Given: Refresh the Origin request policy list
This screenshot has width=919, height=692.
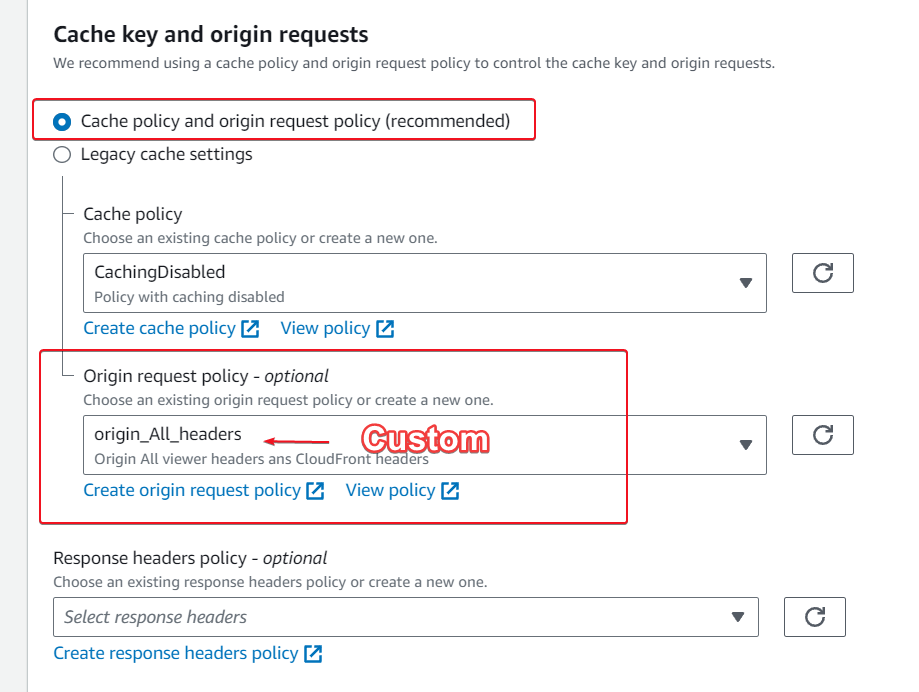Looking at the screenshot, I should [822, 435].
